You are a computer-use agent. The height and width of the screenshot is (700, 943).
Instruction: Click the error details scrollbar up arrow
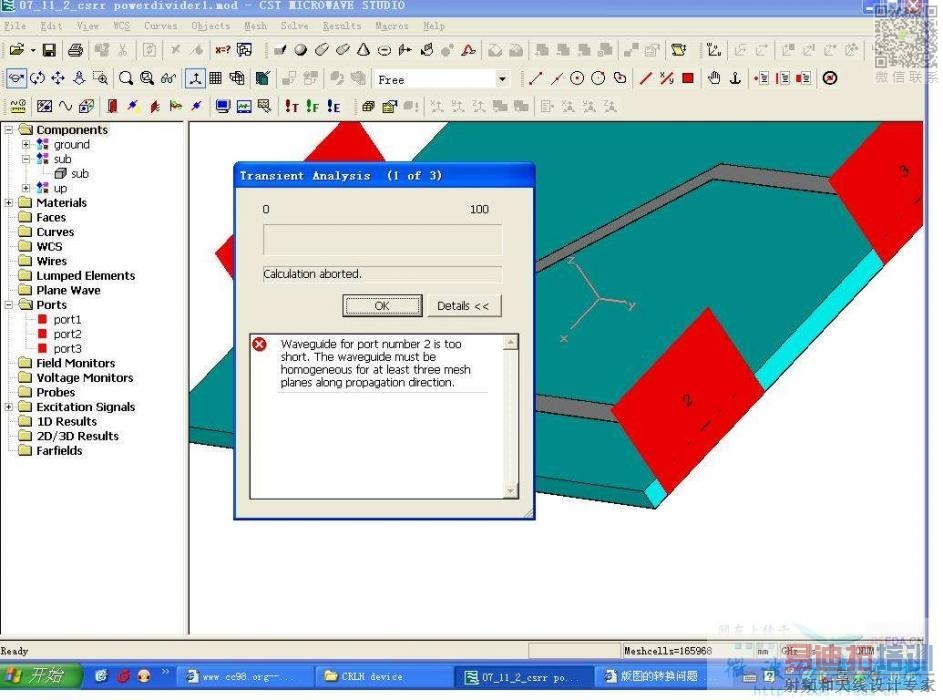[x=511, y=342]
